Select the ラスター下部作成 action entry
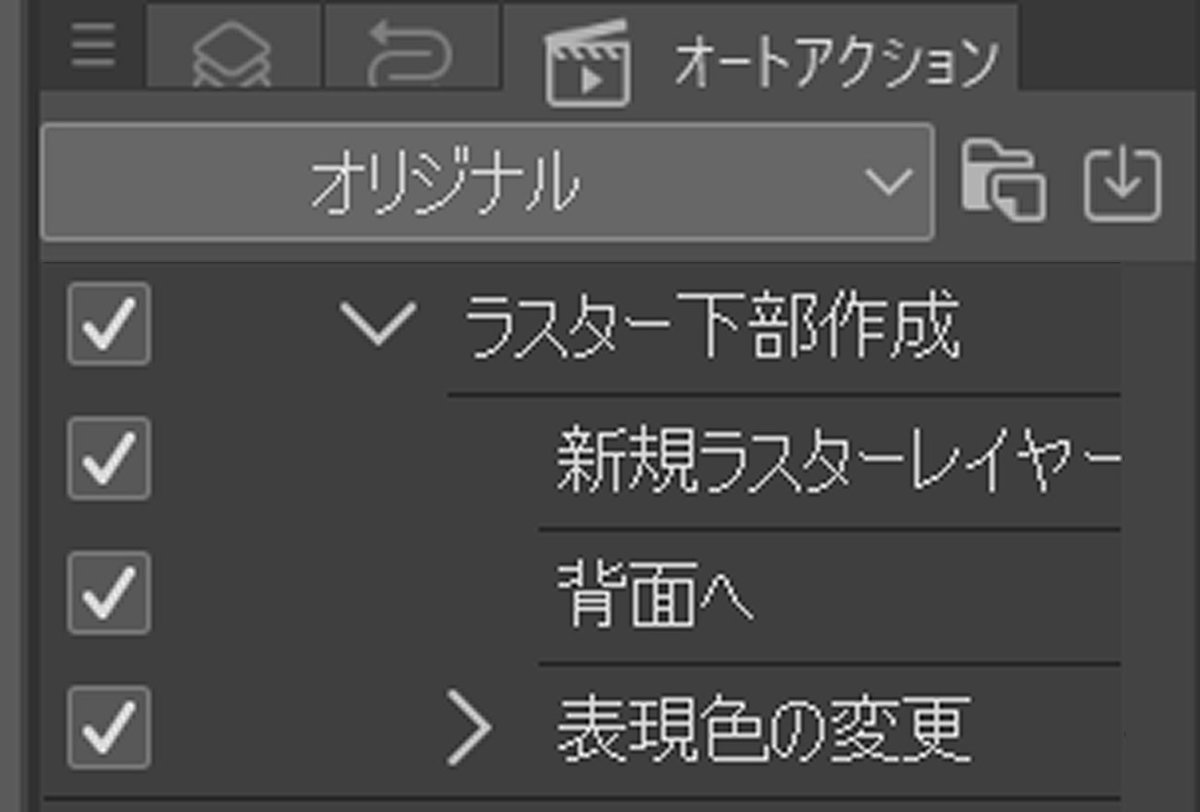The width and height of the screenshot is (1200, 812). 711,327
